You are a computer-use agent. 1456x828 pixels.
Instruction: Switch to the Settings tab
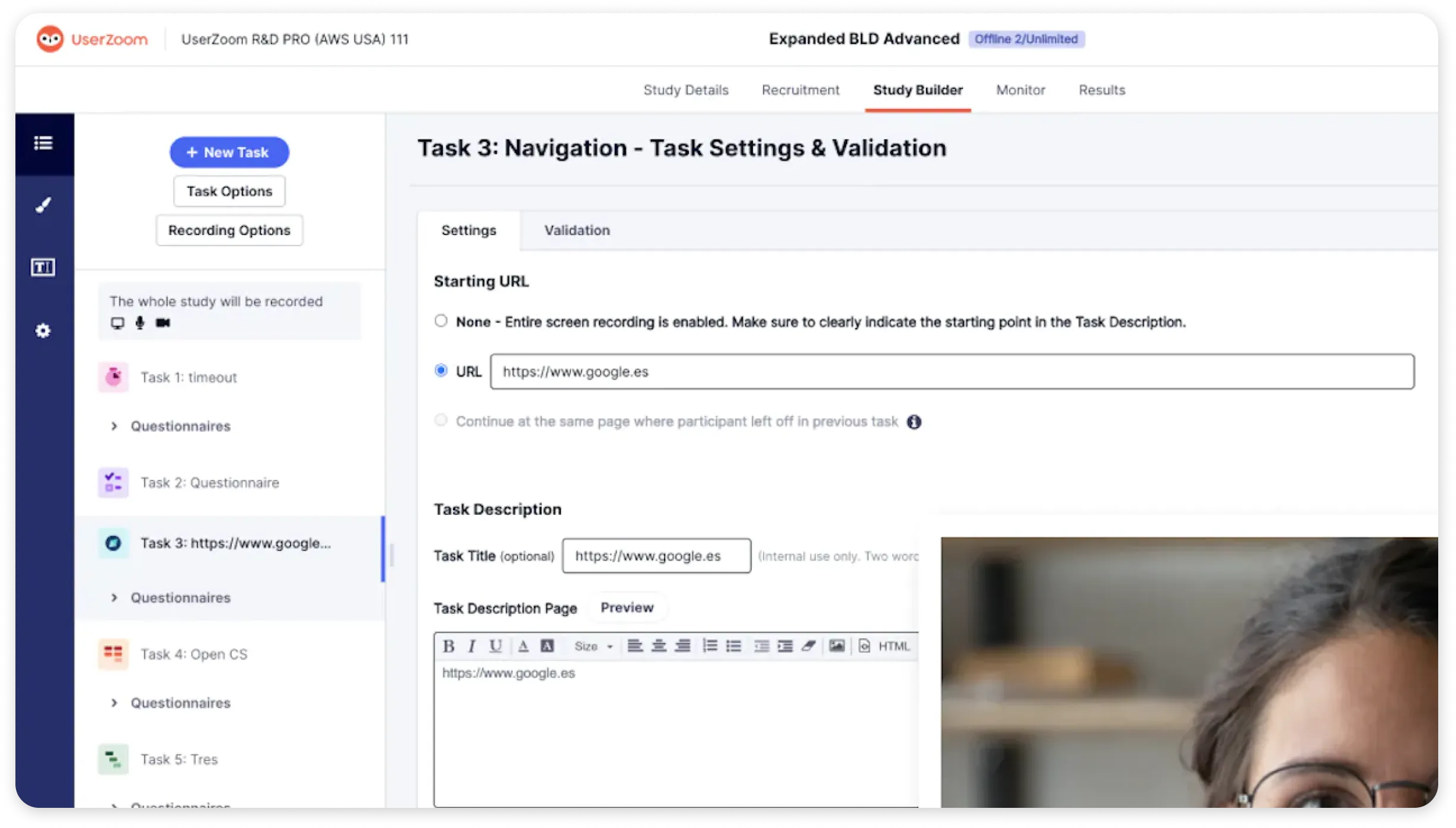tap(468, 230)
